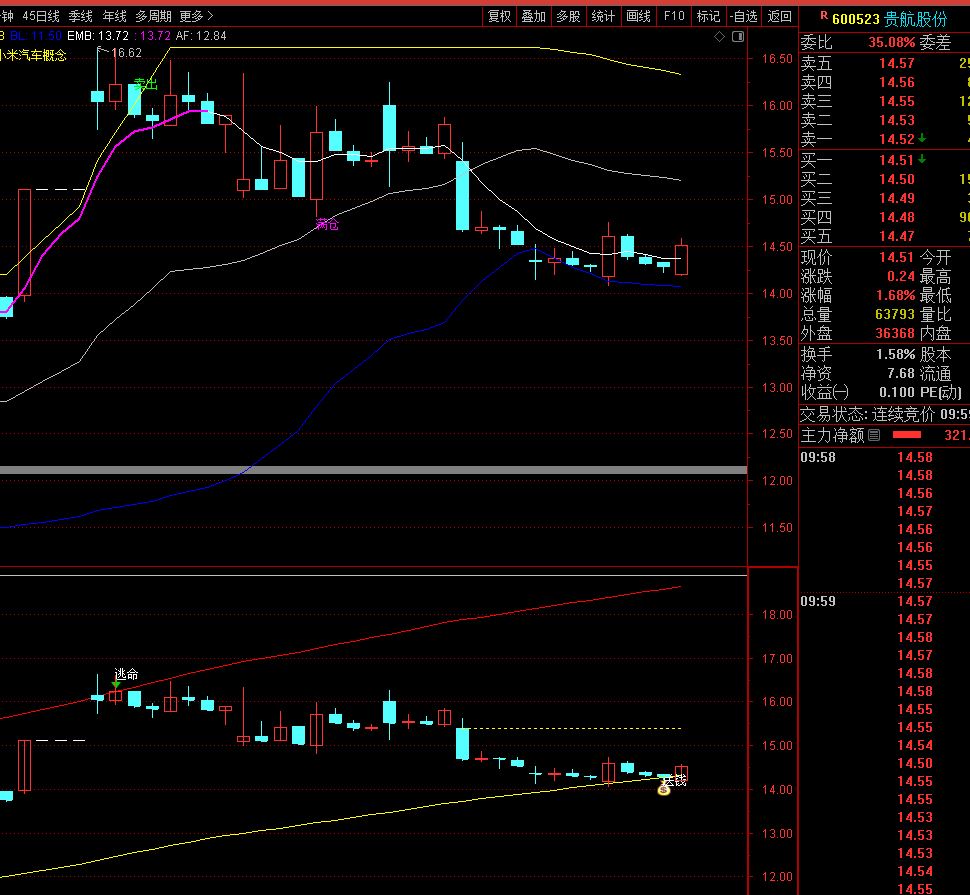Switch to the 年线 period tab
Screen dimensions: 970x895
click(114, 16)
